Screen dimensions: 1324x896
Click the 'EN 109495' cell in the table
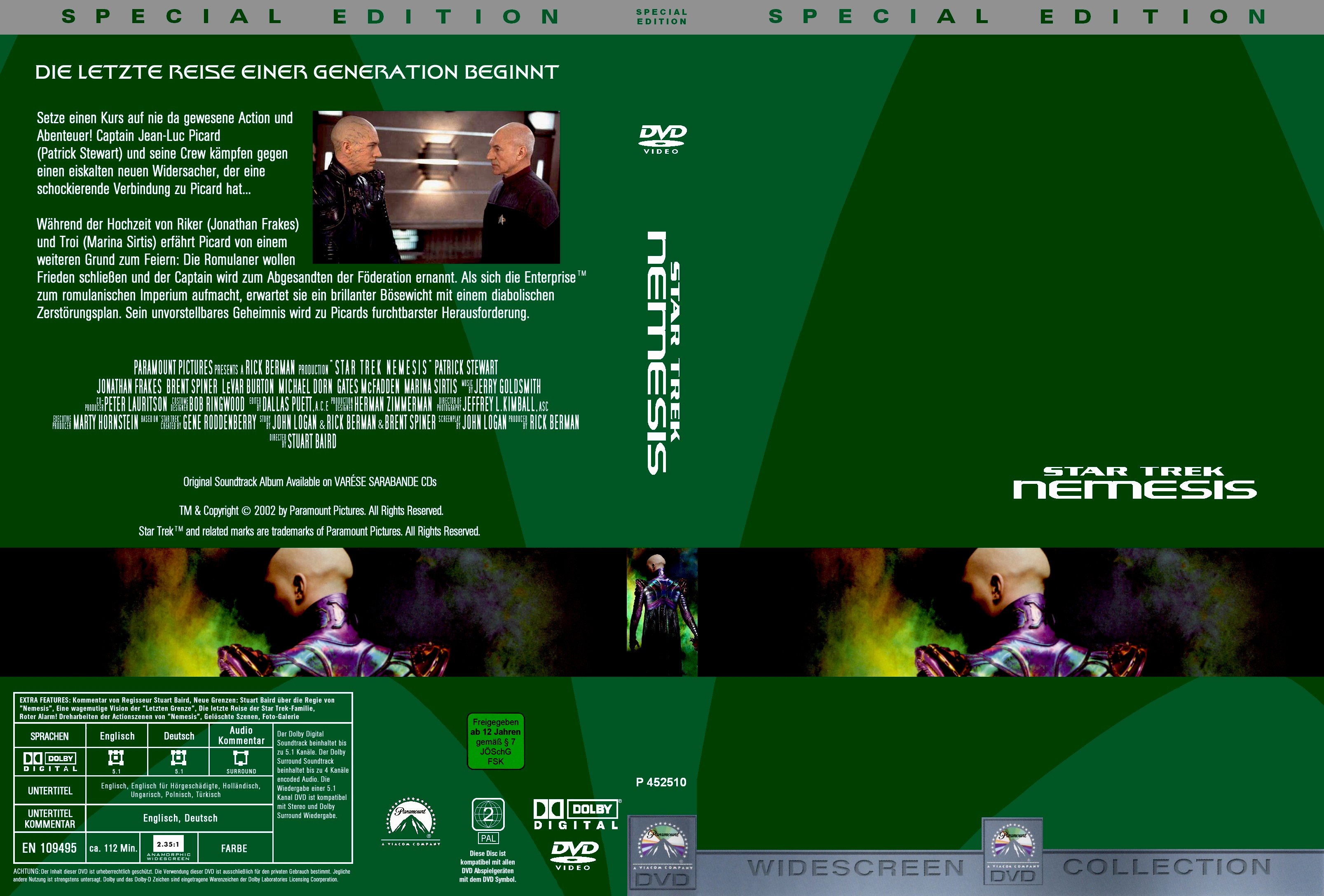pyautogui.click(x=49, y=847)
